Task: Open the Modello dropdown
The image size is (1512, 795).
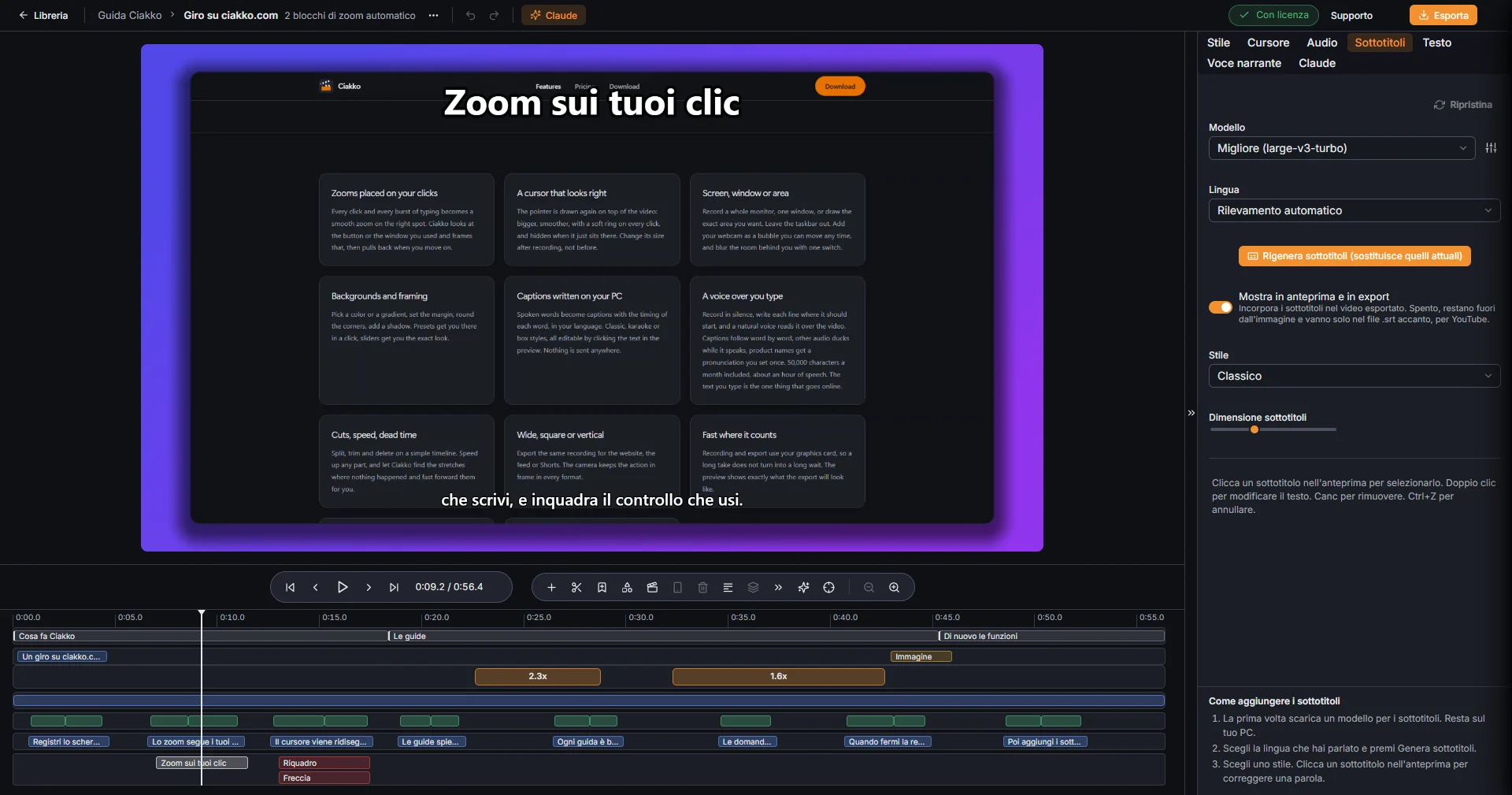Action: (1342, 148)
